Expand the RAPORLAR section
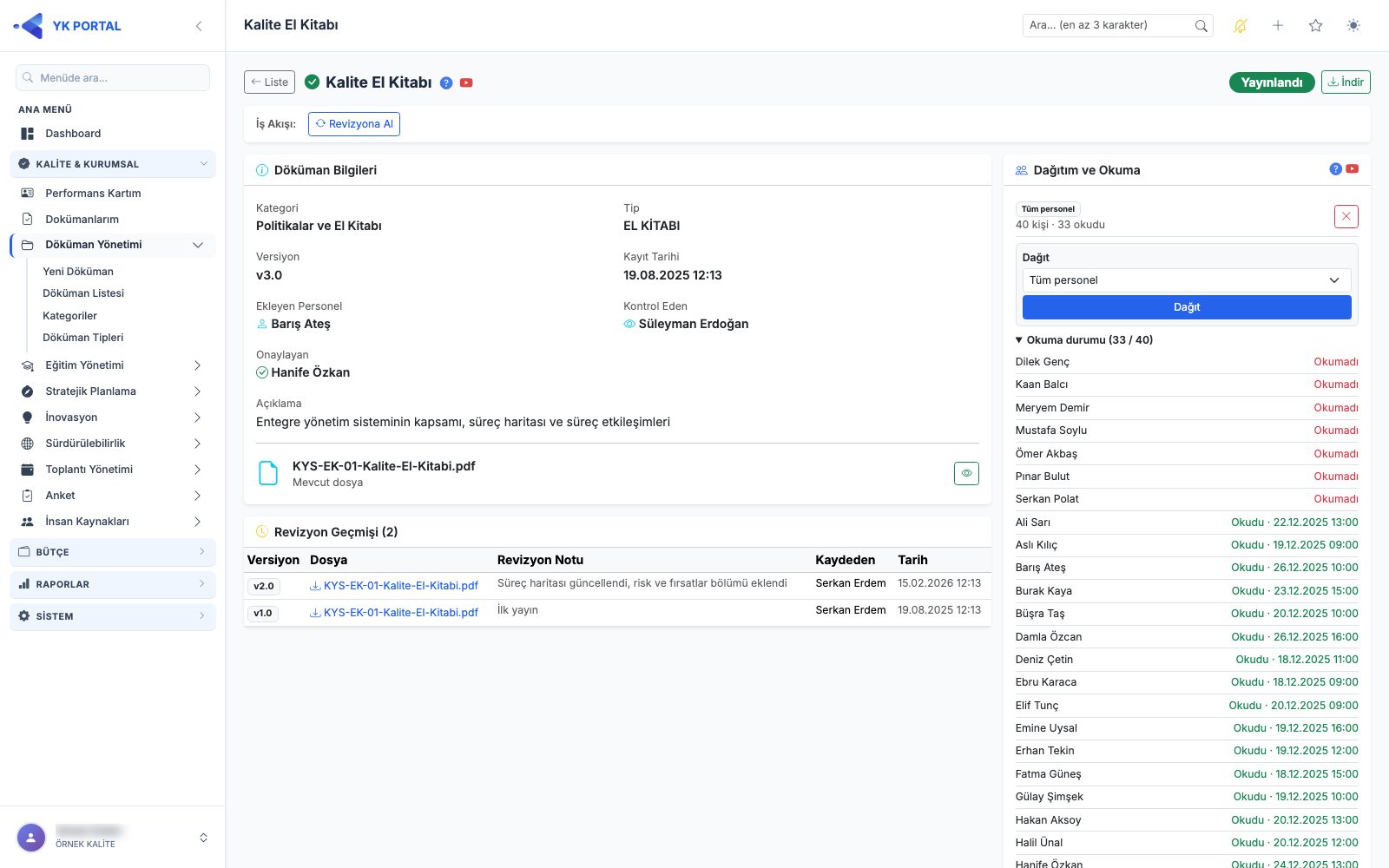Viewport: 1389px width, 868px height. pos(113,584)
